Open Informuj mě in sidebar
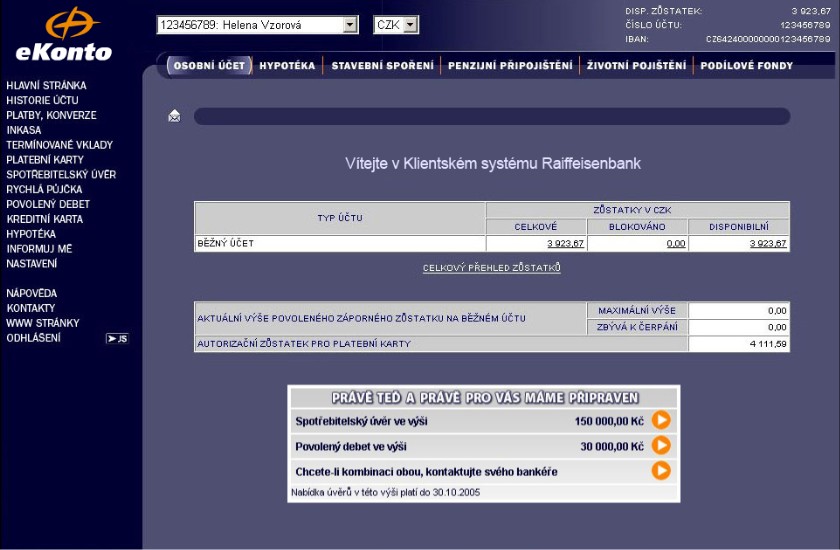Screen dimensions: 840x550 point(39,248)
